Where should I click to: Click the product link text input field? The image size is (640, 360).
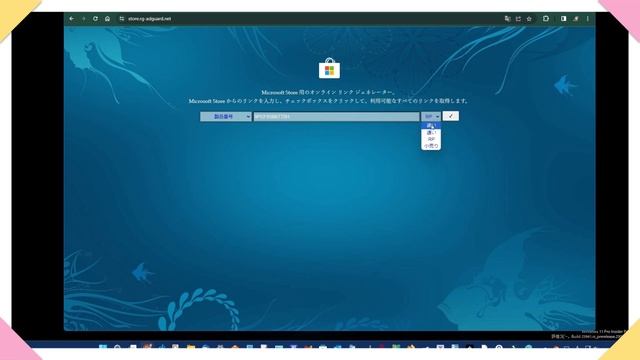336,117
